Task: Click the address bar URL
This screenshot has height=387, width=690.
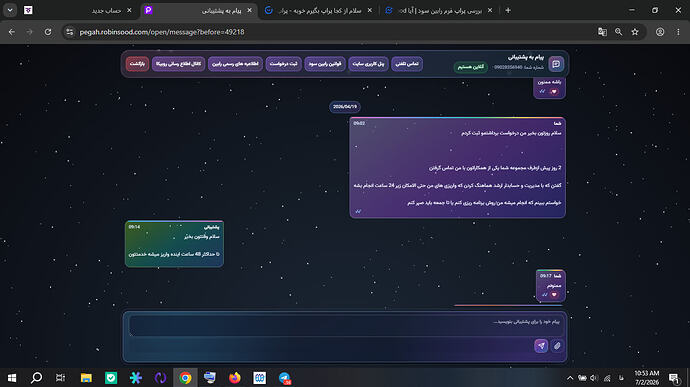Action: (x=162, y=32)
